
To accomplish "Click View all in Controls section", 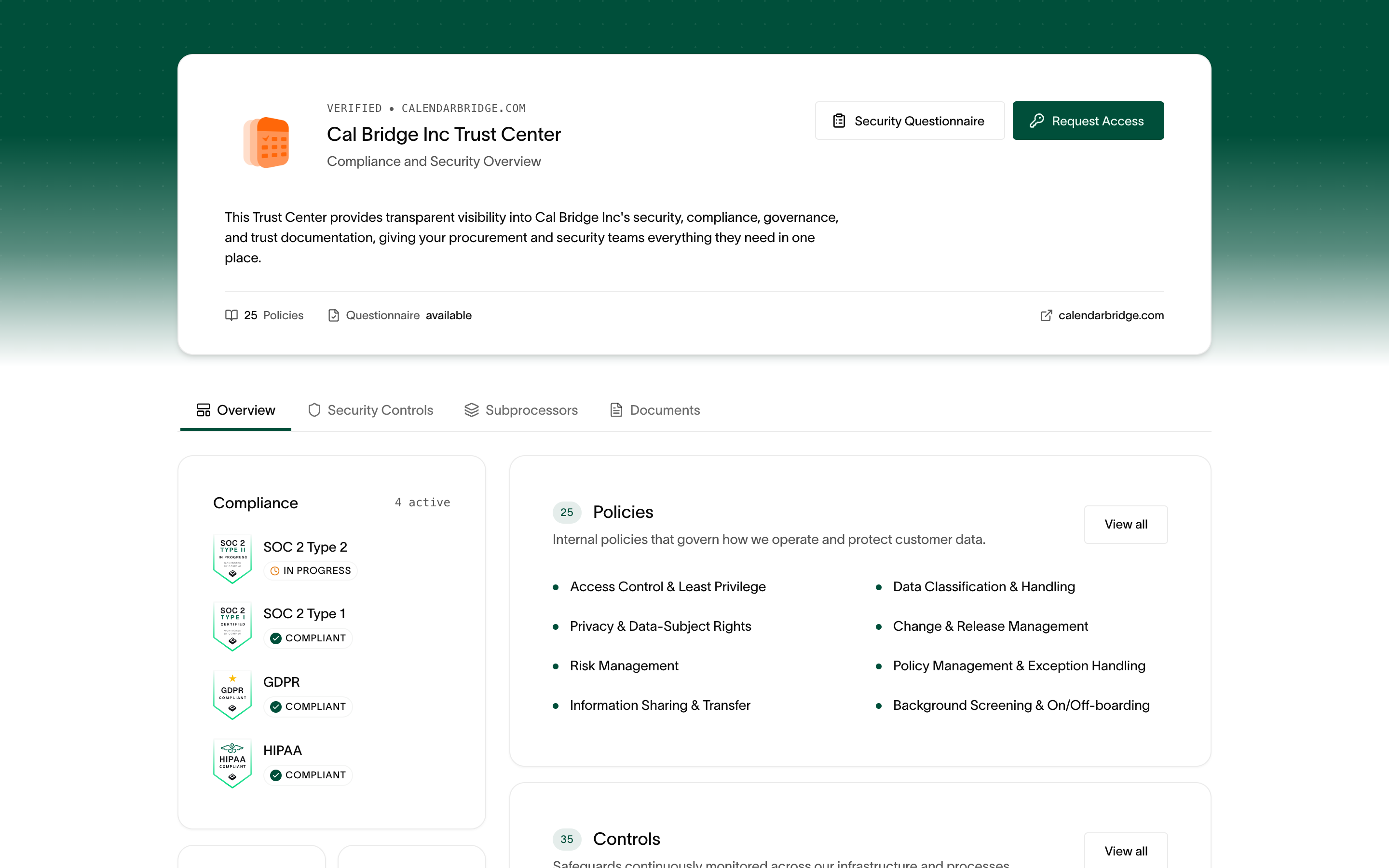I will 1126,851.
